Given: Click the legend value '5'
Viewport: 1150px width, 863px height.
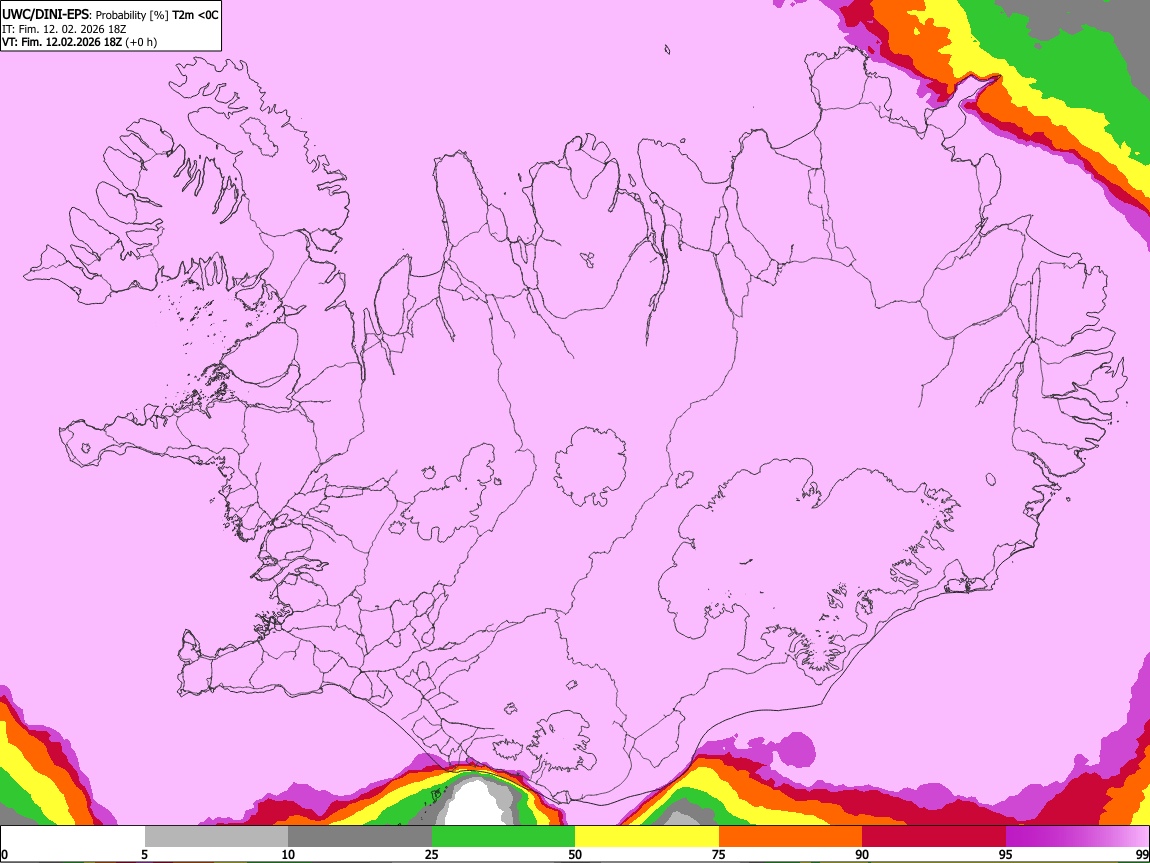Looking at the screenshot, I should pos(144,854).
